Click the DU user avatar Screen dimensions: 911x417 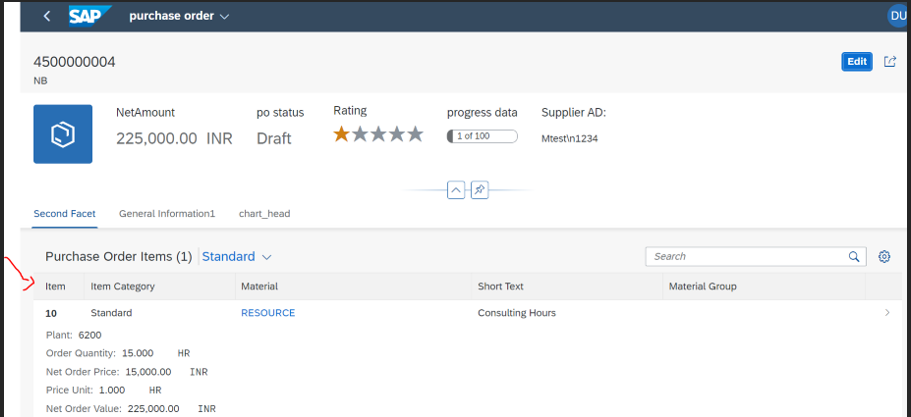click(x=899, y=16)
